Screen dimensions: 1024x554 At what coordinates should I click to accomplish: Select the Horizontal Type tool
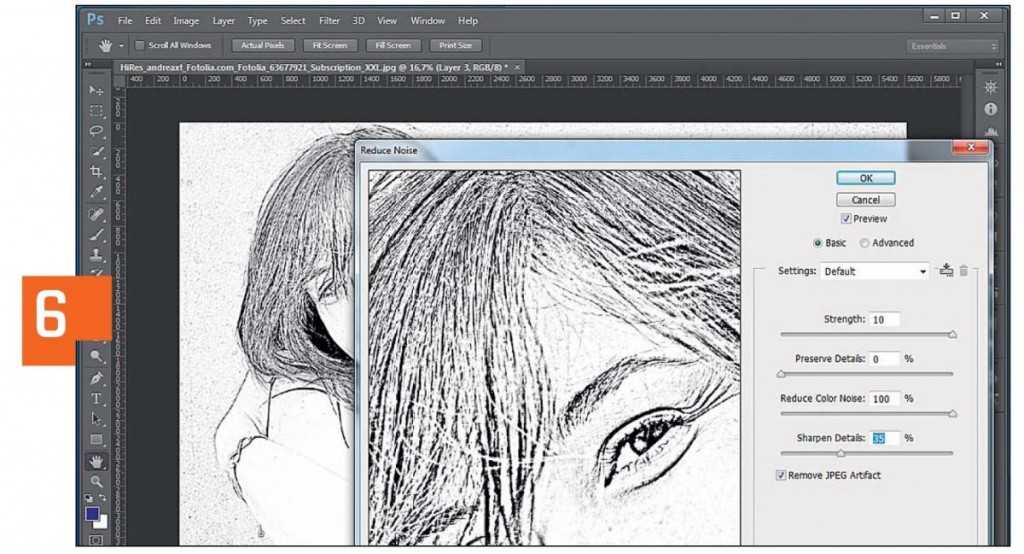(97, 399)
